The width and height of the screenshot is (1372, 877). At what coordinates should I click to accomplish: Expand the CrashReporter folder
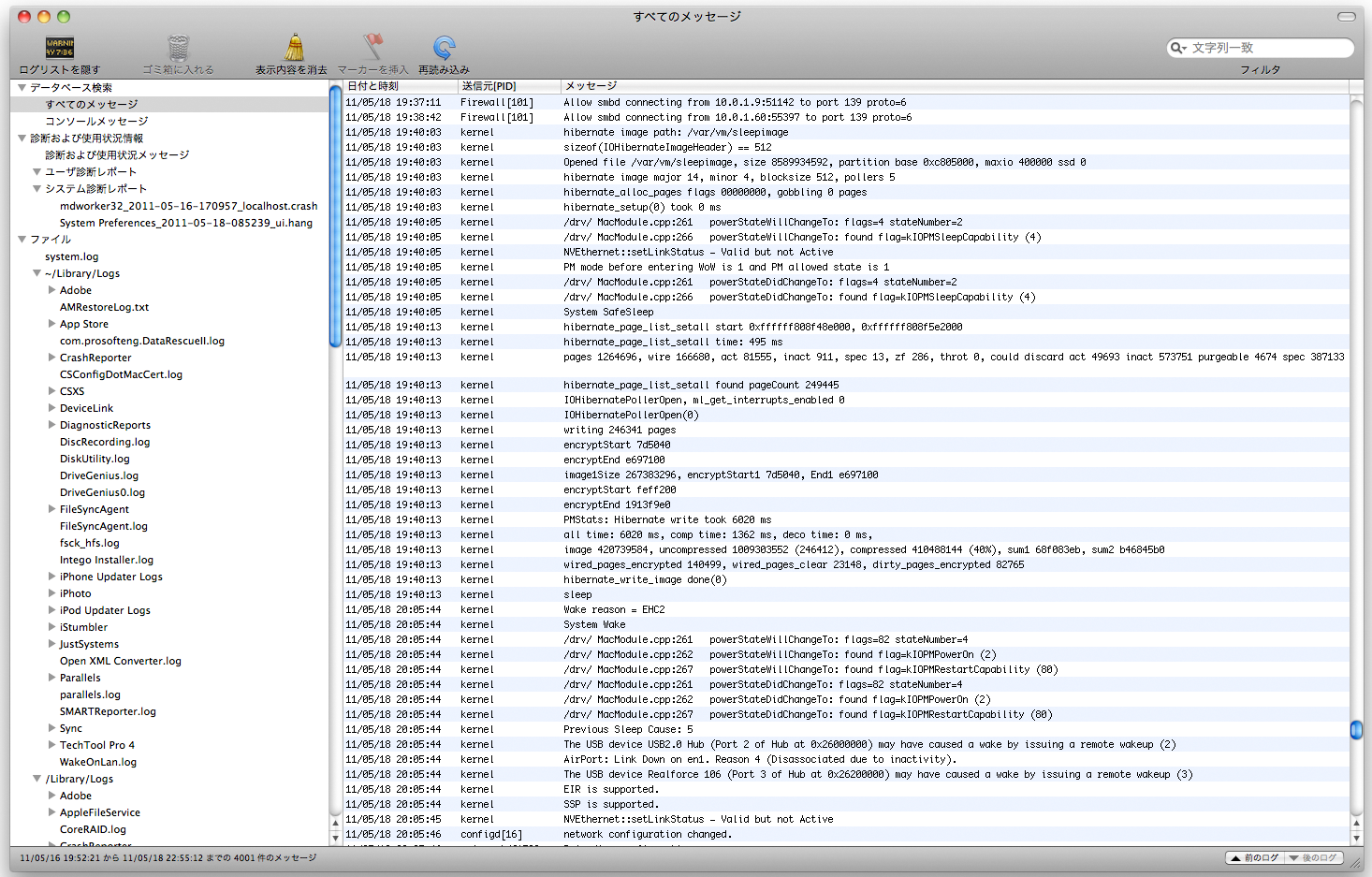click(x=52, y=358)
